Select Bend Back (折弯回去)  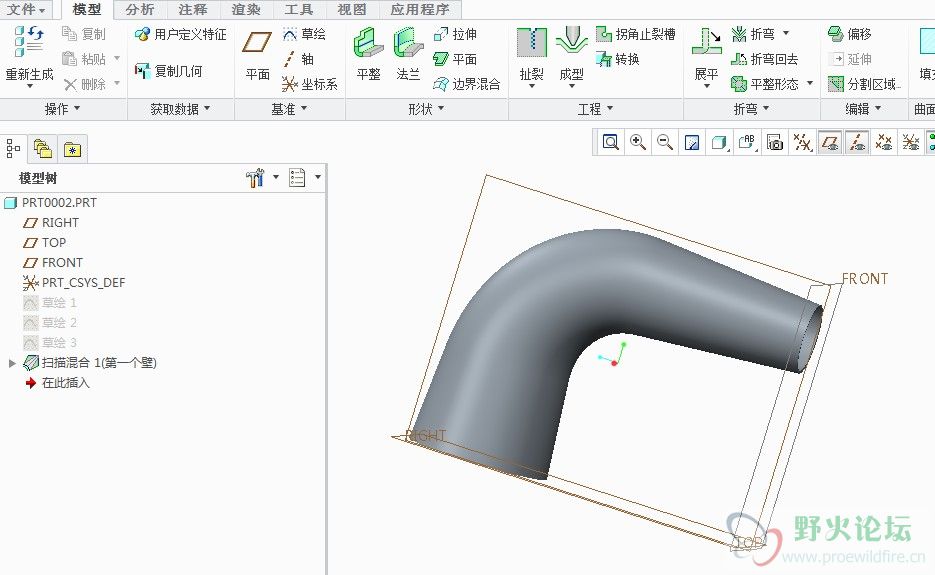[764, 58]
